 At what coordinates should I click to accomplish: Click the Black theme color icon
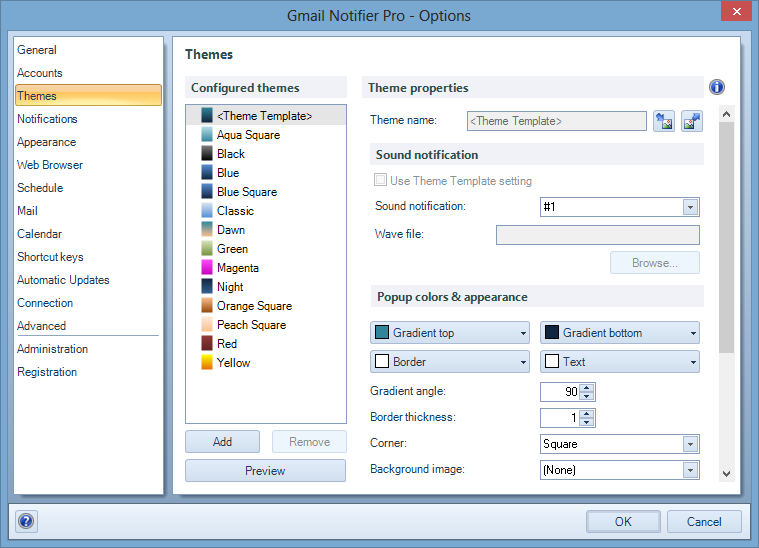click(x=207, y=153)
